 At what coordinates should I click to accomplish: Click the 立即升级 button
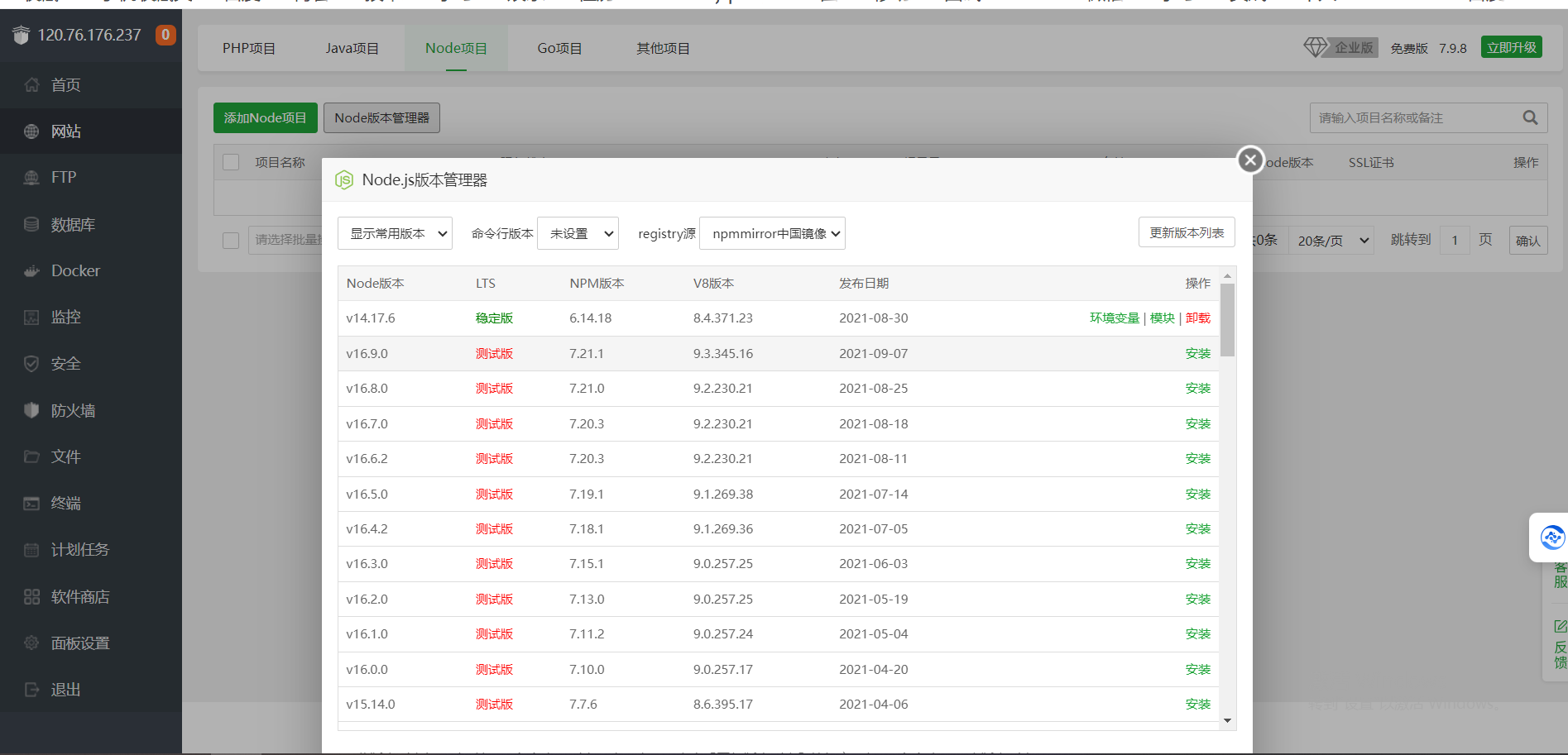coord(1512,47)
